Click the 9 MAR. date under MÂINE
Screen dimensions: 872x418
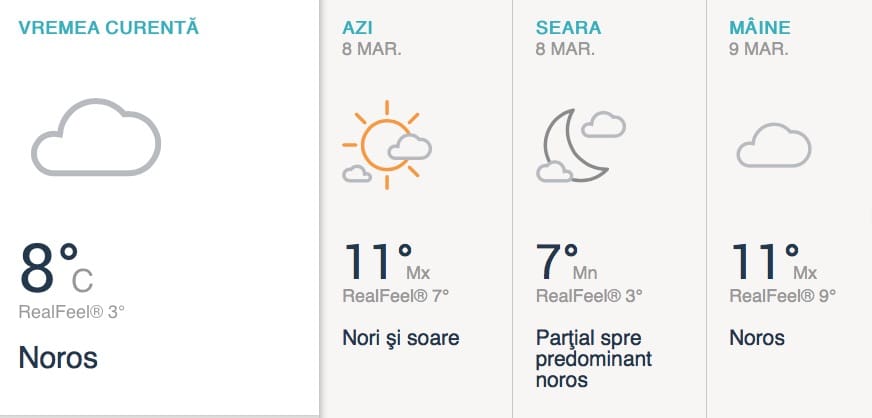(759, 49)
